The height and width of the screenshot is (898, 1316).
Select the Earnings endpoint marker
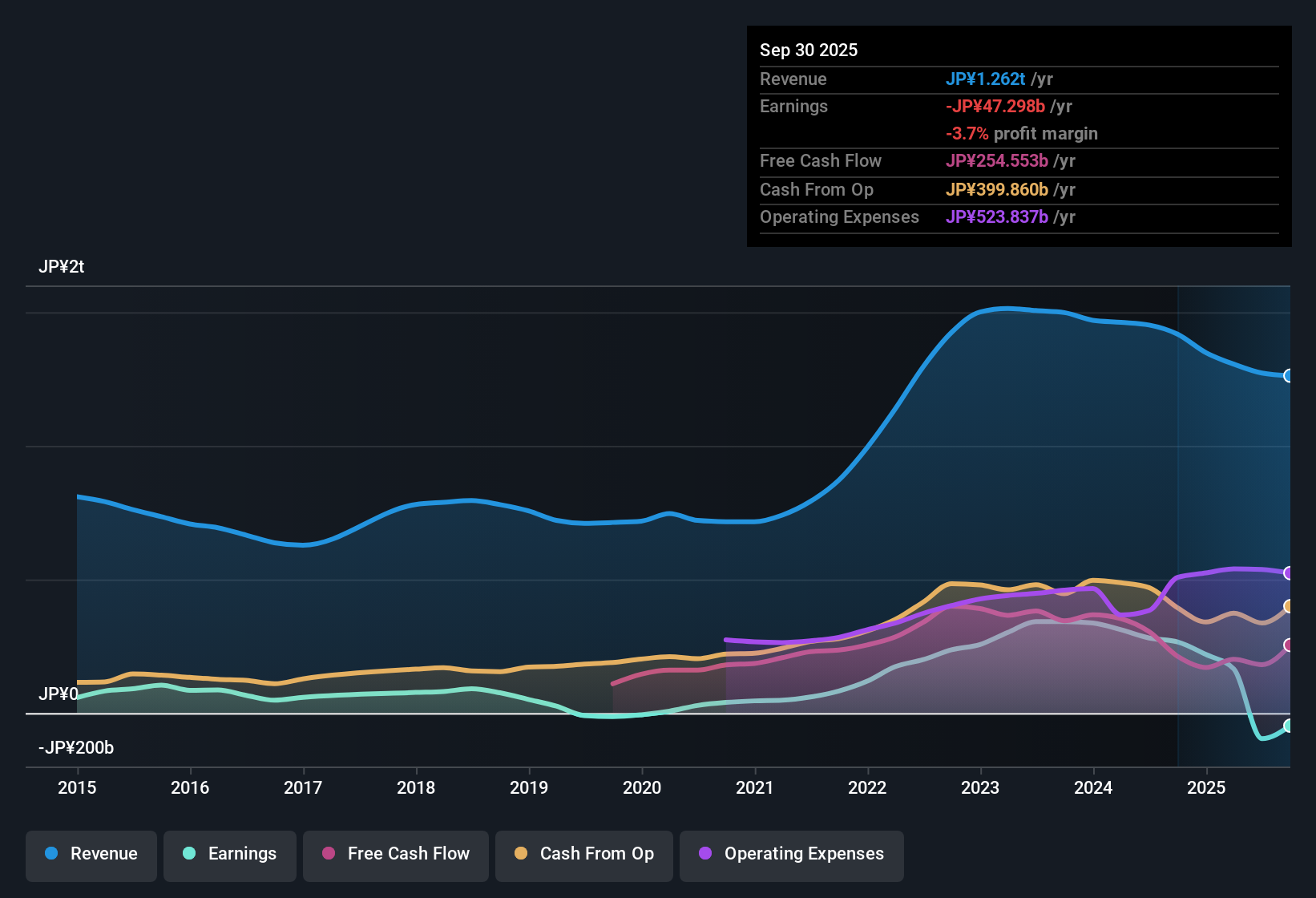[x=1289, y=726]
